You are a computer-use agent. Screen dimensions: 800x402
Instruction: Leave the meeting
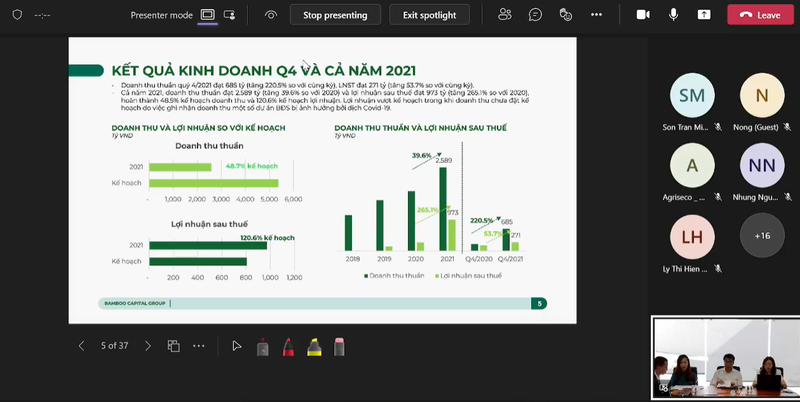tap(759, 15)
